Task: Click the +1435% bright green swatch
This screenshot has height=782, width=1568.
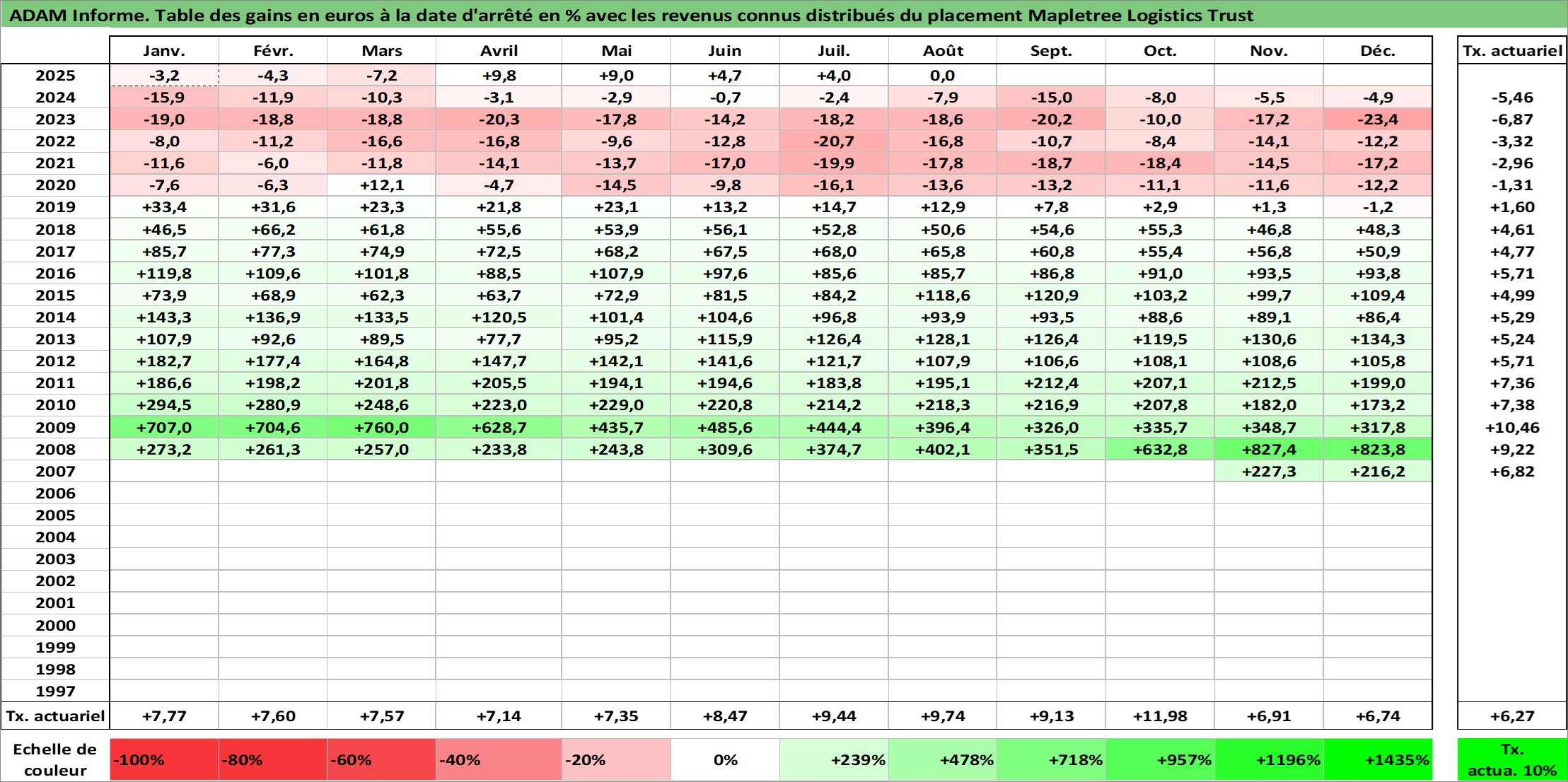Action: pos(1378,759)
